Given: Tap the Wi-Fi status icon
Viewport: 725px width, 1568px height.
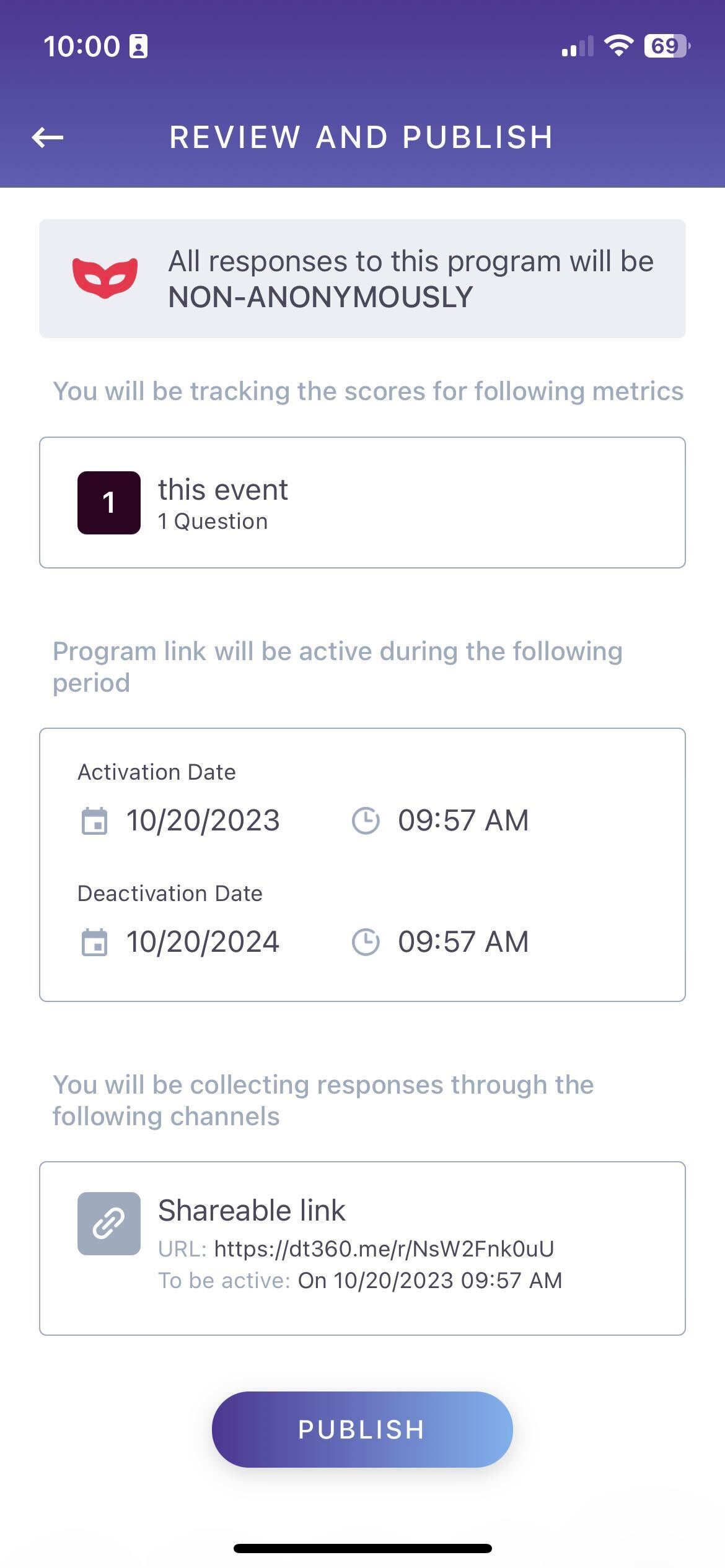Looking at the screenshot, I should [x=618, y=46].
